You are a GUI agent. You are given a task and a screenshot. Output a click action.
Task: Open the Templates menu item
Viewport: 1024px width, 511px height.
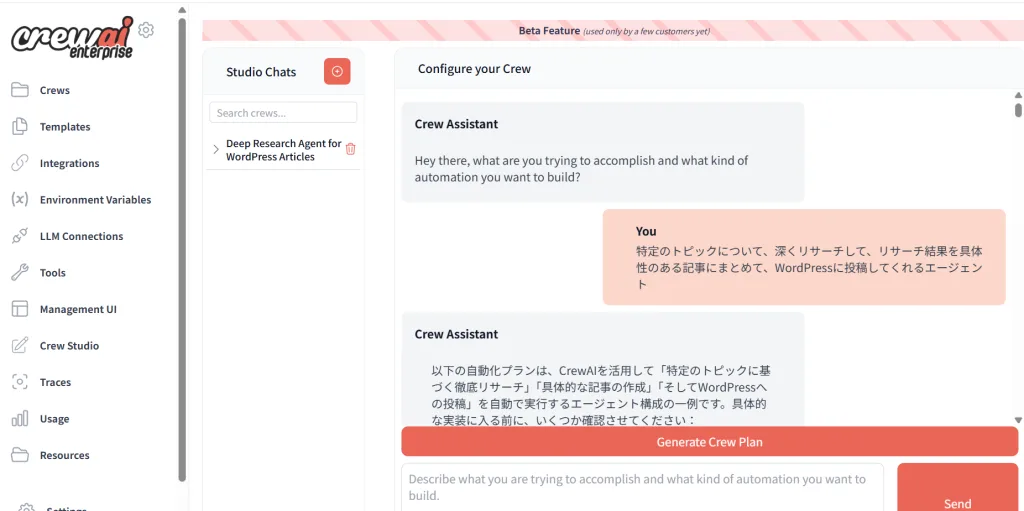coord(65,127)
